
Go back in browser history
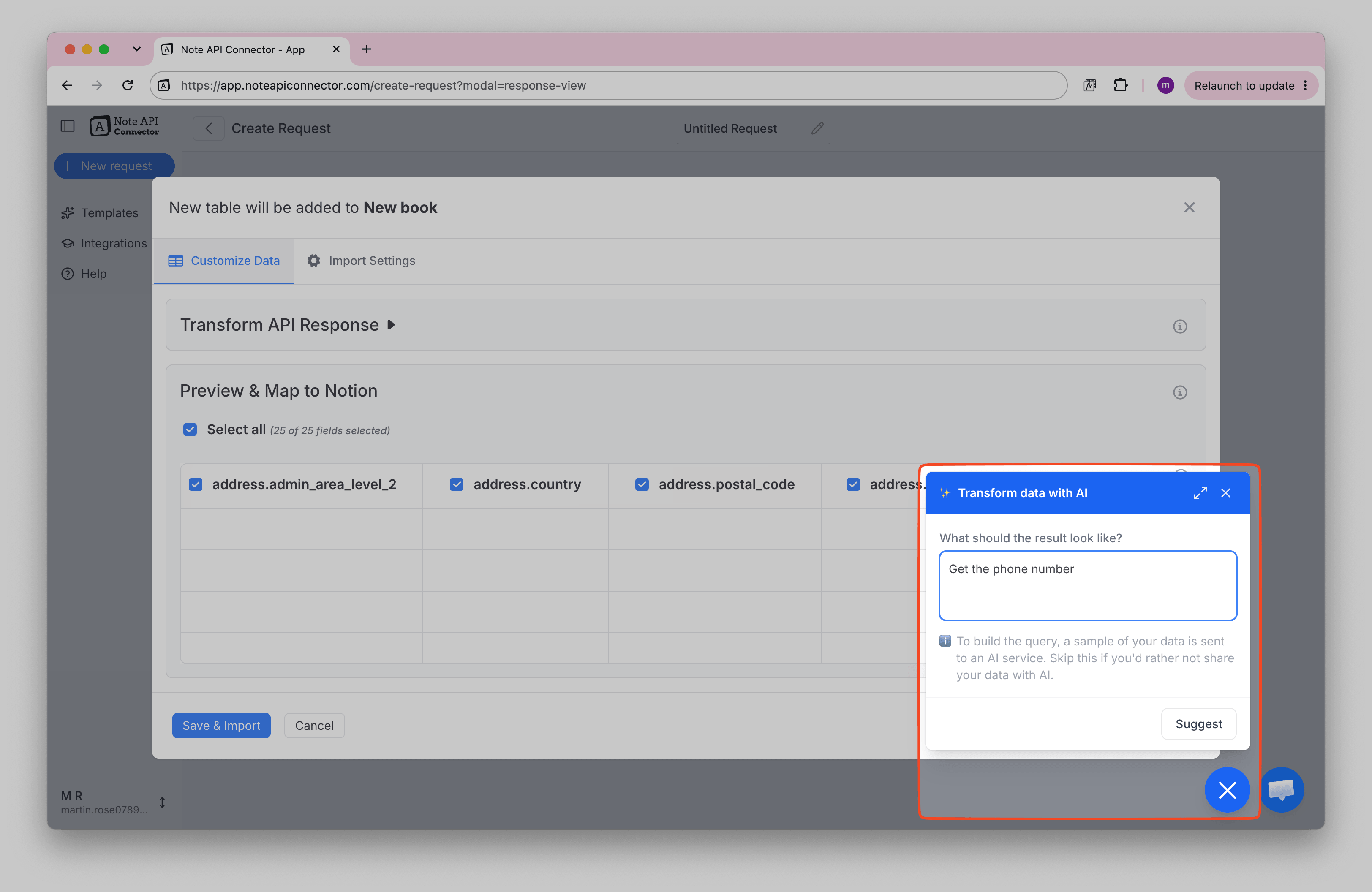point(67,85)
